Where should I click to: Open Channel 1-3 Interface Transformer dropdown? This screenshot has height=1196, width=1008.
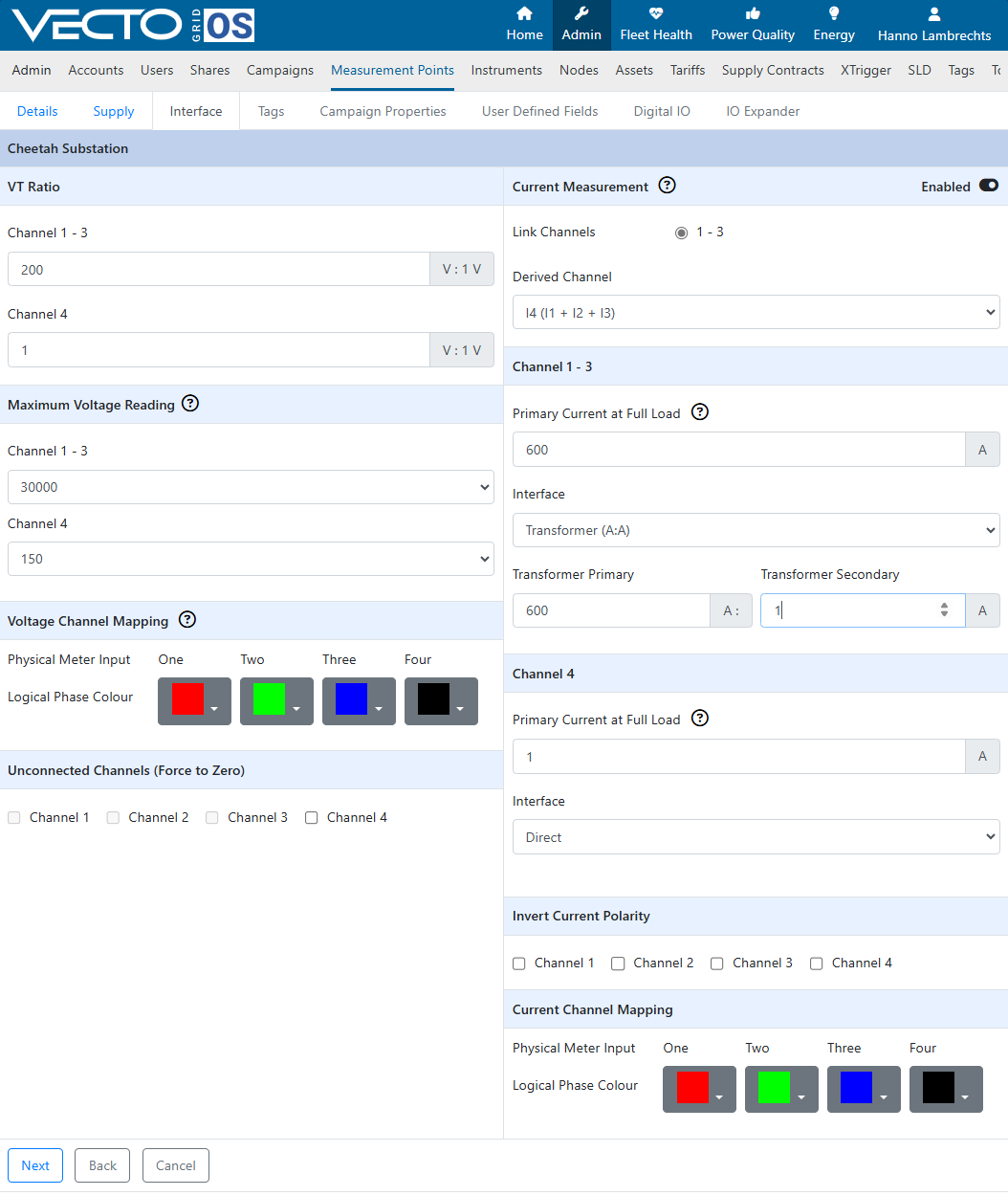[756, 530]
